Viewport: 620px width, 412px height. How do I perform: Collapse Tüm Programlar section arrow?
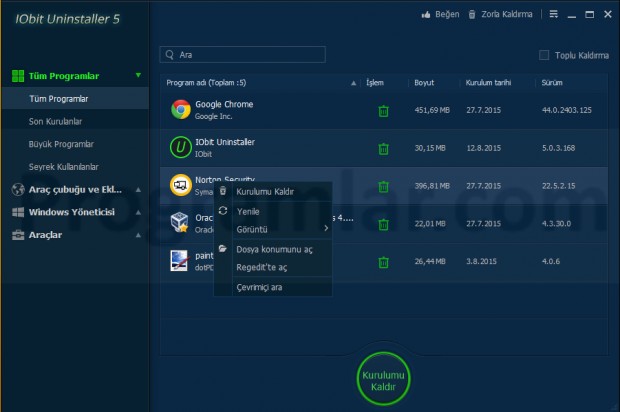(x=138, y=75)
